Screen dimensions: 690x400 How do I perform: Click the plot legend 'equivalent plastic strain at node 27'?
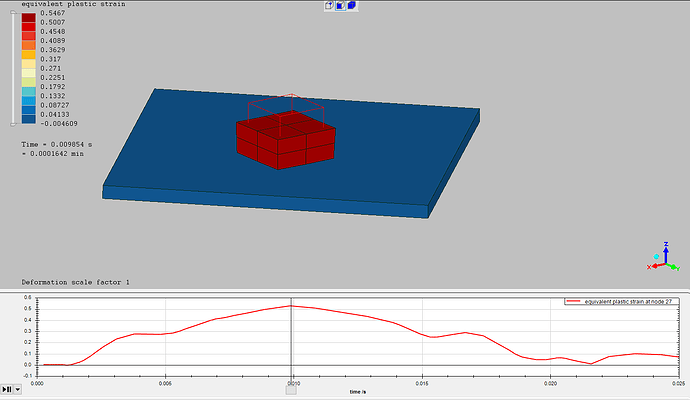click(621, 301)
